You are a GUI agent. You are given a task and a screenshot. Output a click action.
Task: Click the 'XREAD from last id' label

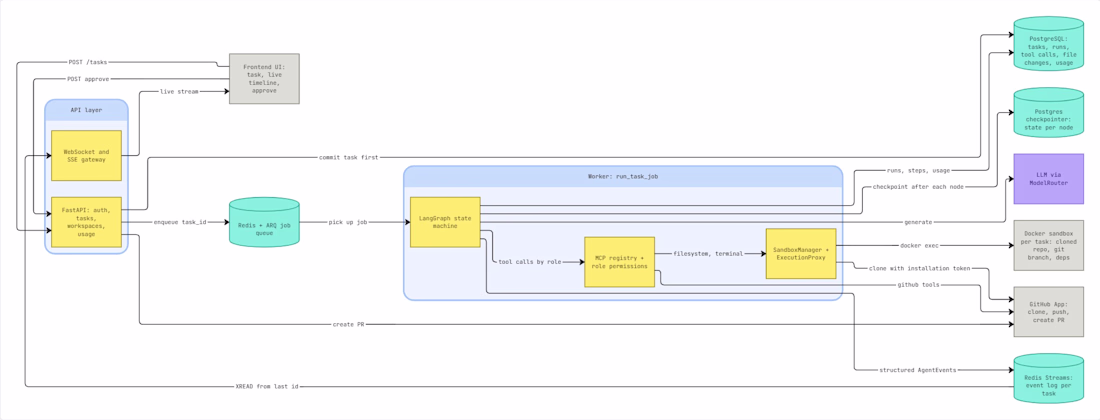tap(267, 386)
